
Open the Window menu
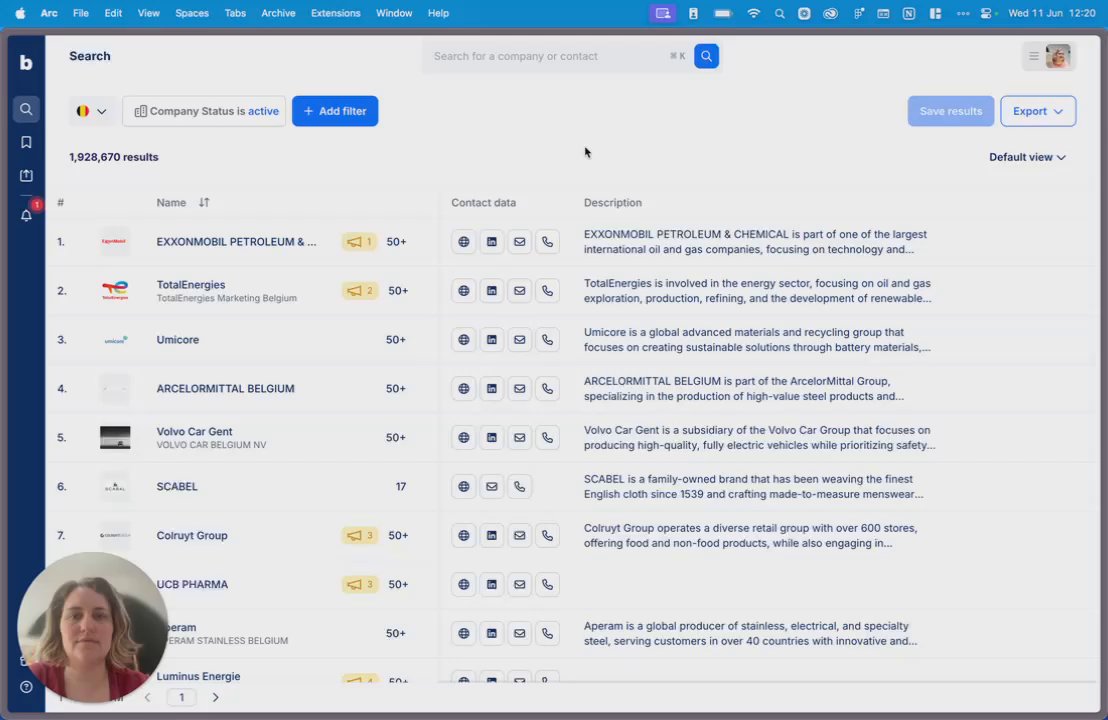394,13
